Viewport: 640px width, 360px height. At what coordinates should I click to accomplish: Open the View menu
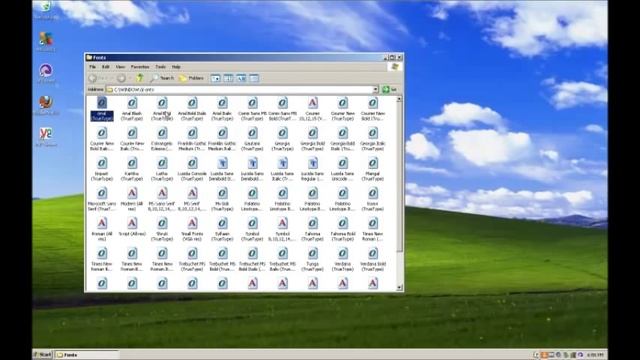120,67
